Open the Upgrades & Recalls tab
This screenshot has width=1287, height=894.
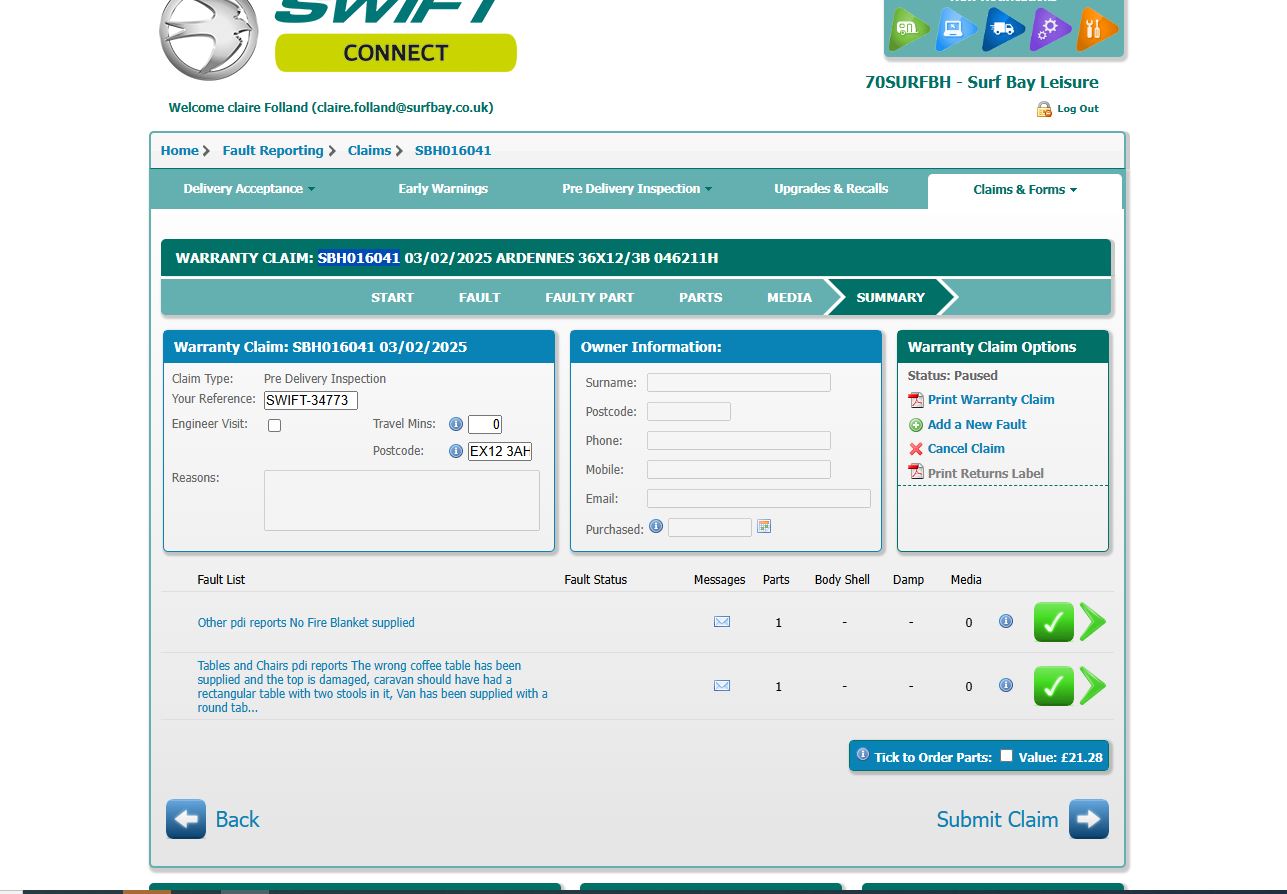(x=831, y=189)
